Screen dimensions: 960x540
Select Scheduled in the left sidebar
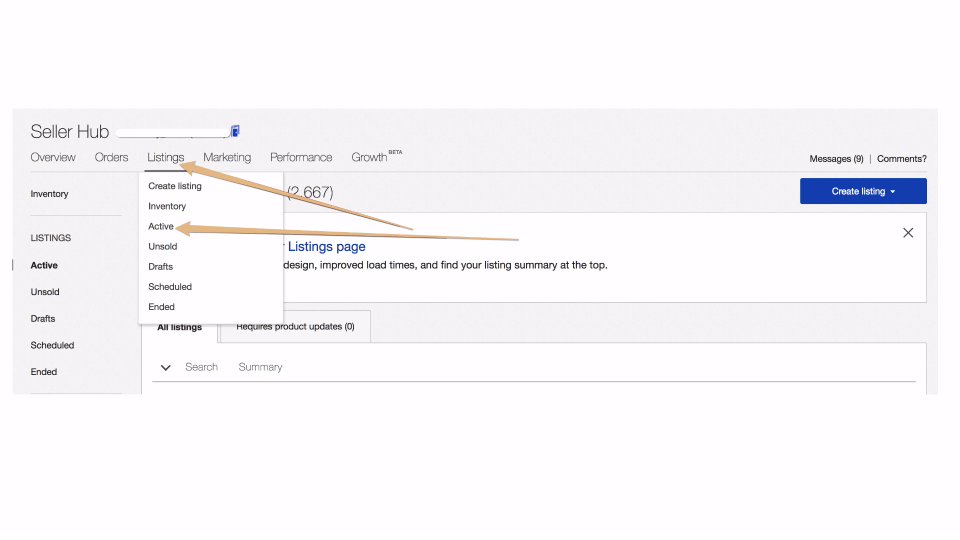click(x=53, y=345)
